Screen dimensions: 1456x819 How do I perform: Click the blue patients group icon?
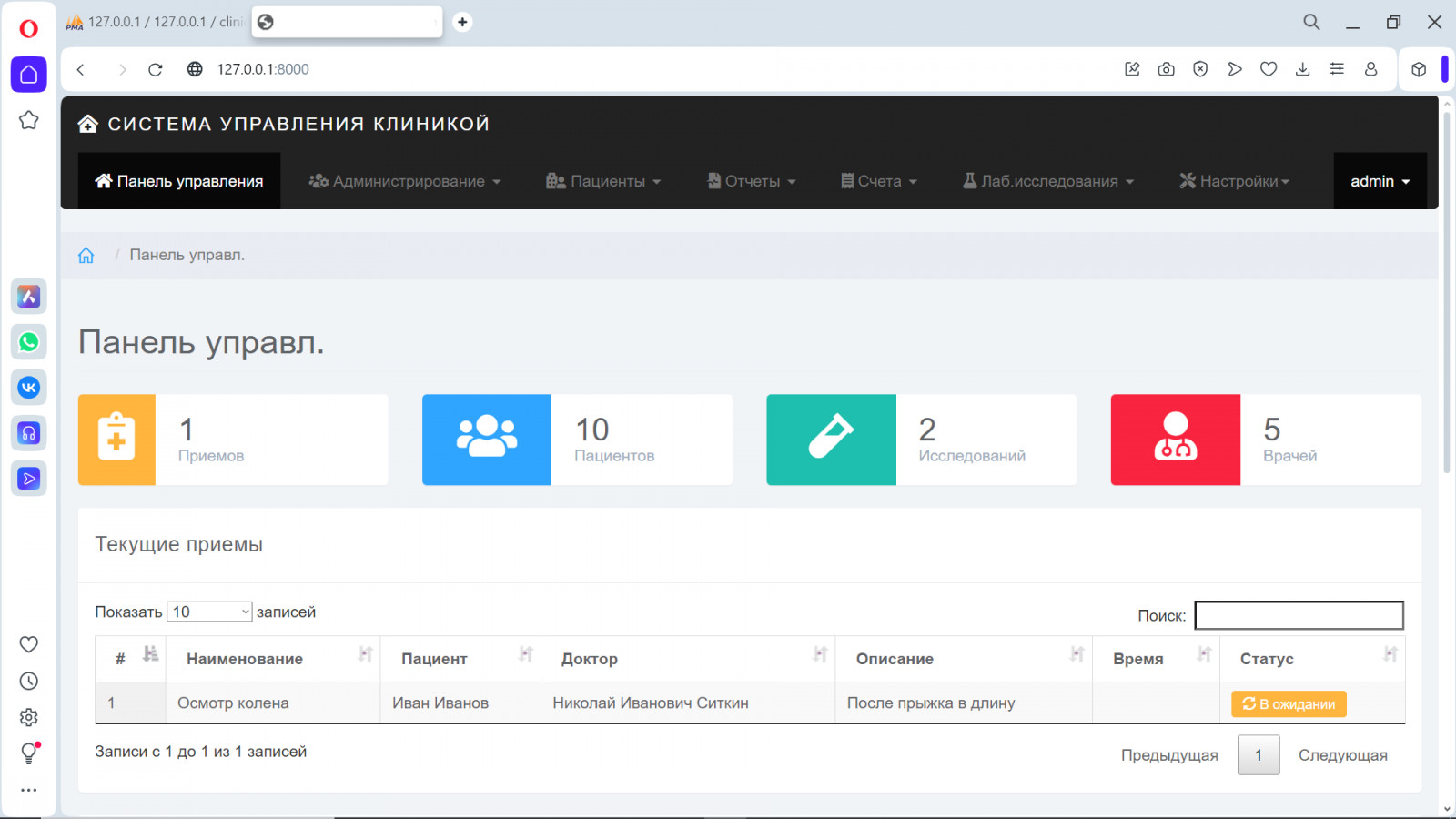click(x=487, y=440)
